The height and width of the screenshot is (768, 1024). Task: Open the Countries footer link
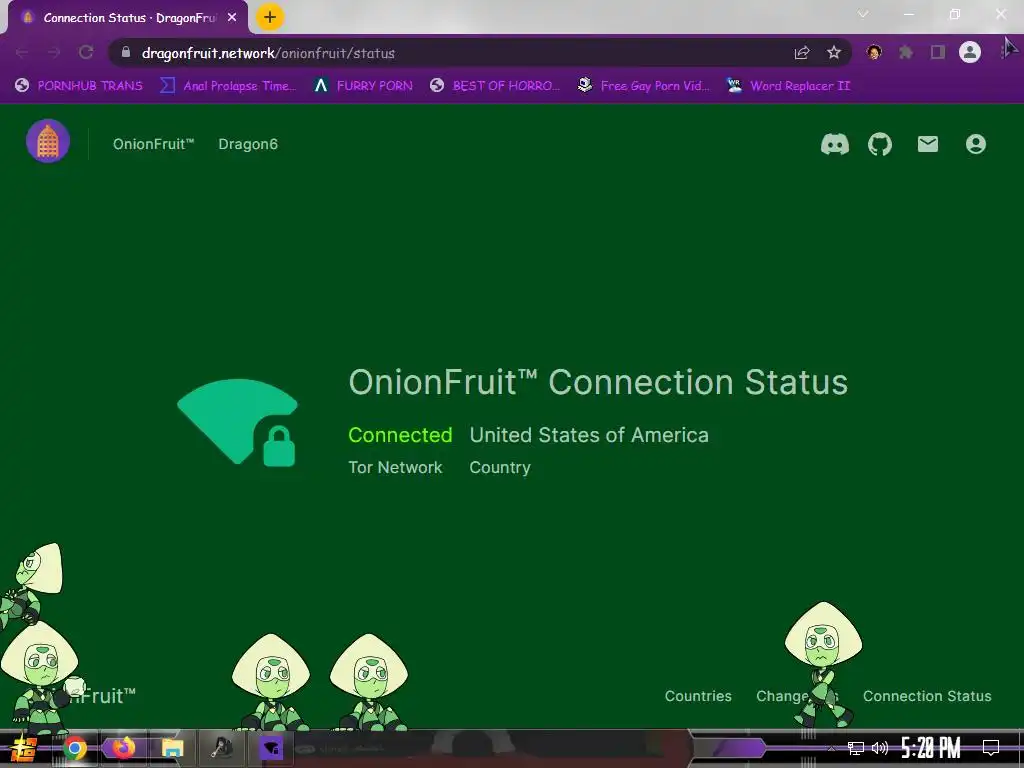point(698,696)
